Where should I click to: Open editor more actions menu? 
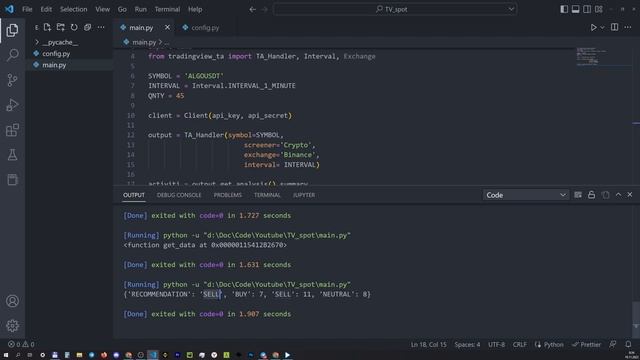pos(628,27)
